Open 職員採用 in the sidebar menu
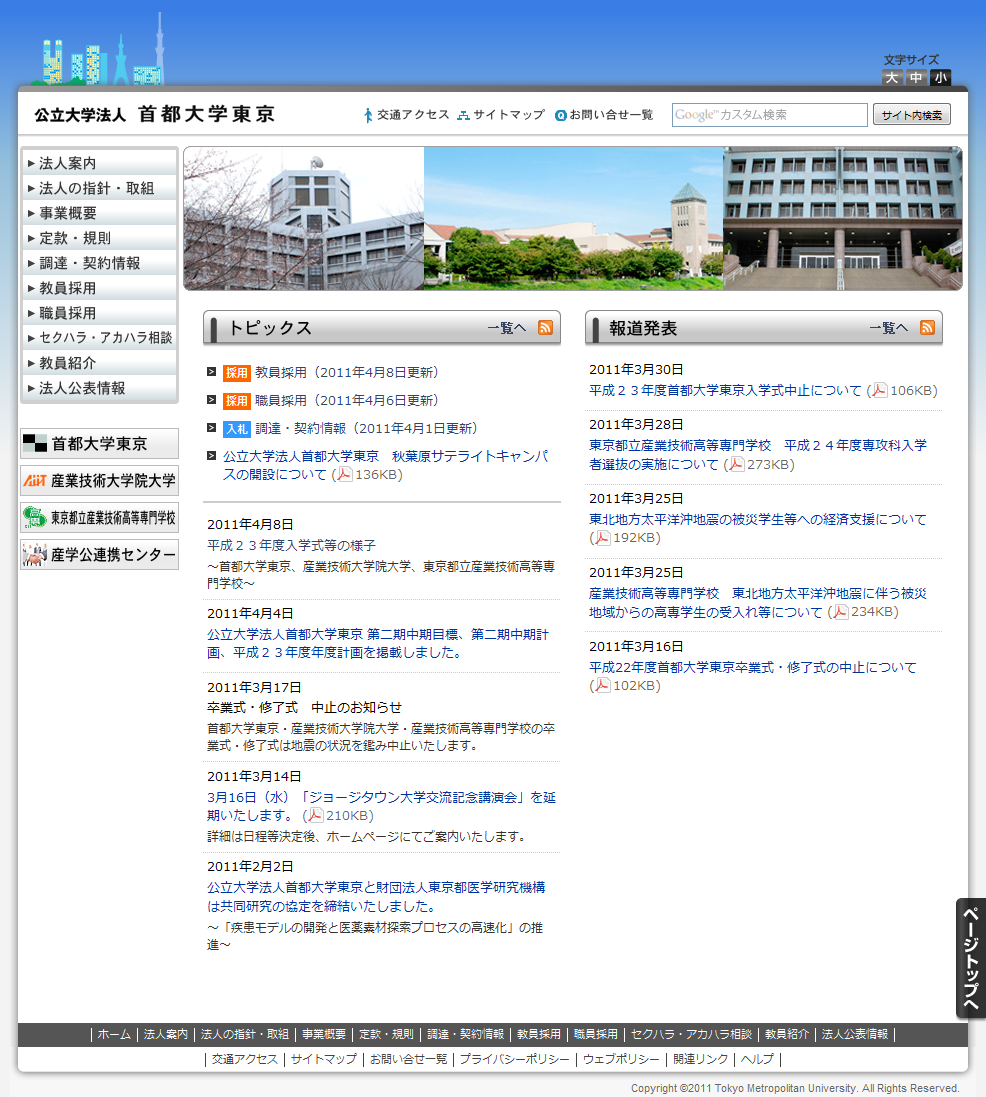 click(99, 313)
